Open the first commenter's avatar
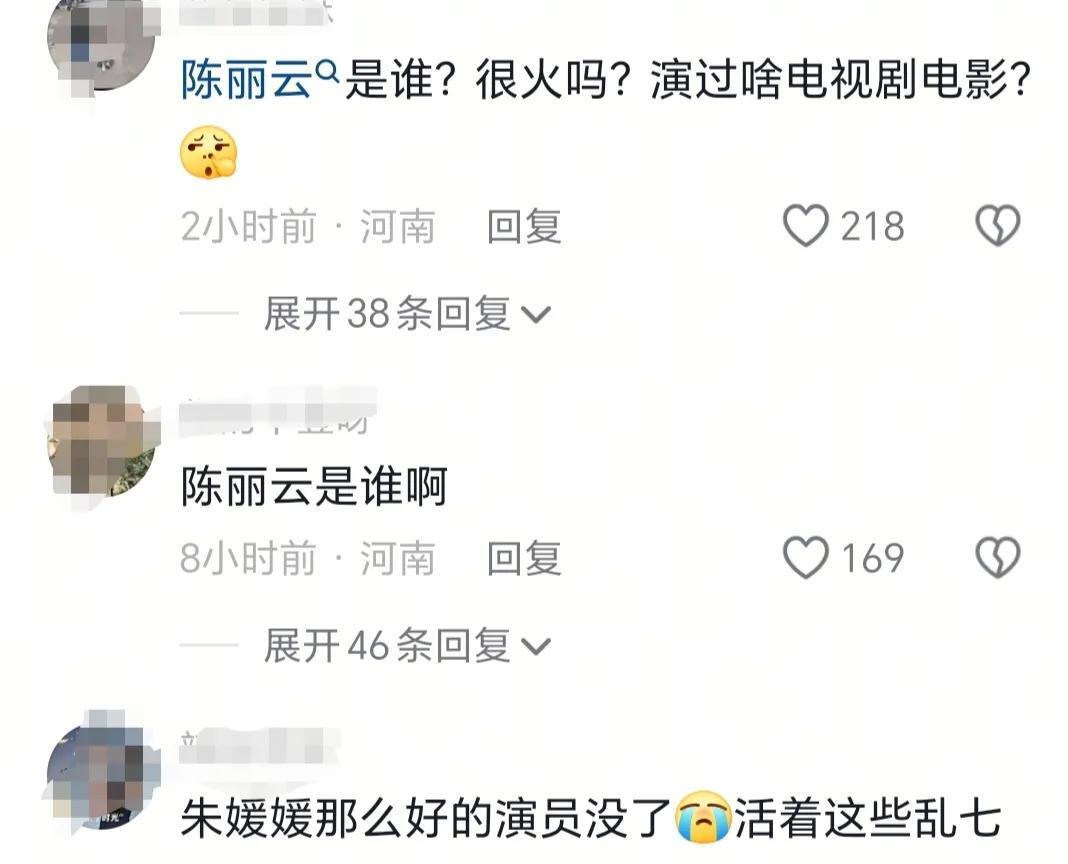Image resolution: width=1068 pixels, height=864 pixels. coord(102,42)
